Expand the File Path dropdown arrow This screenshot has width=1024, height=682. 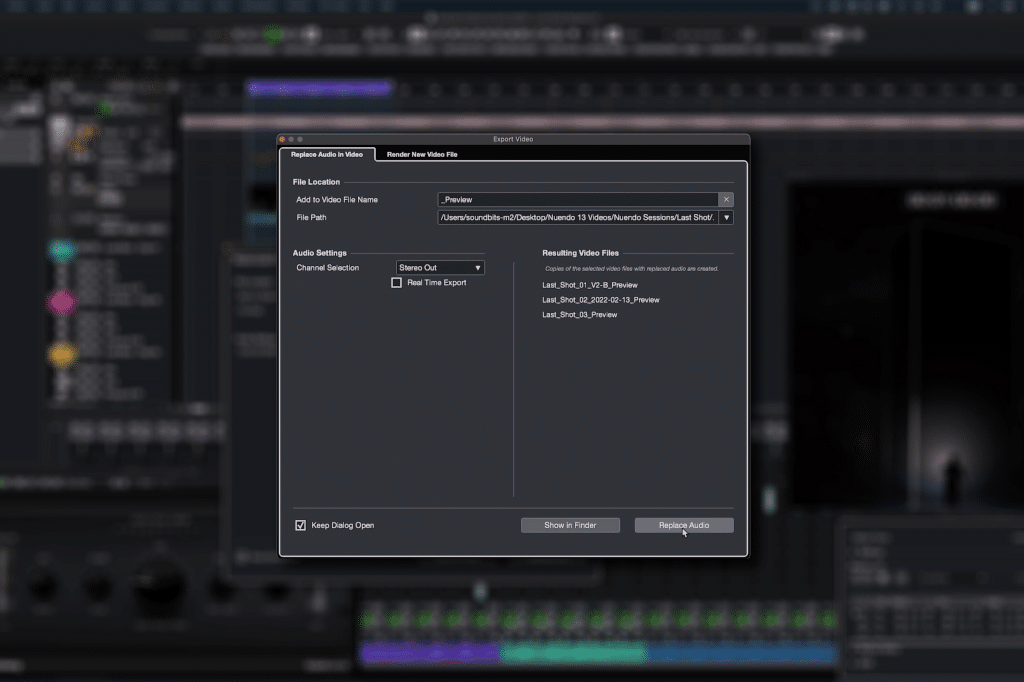pyautogui.click(x=726, y=217)
